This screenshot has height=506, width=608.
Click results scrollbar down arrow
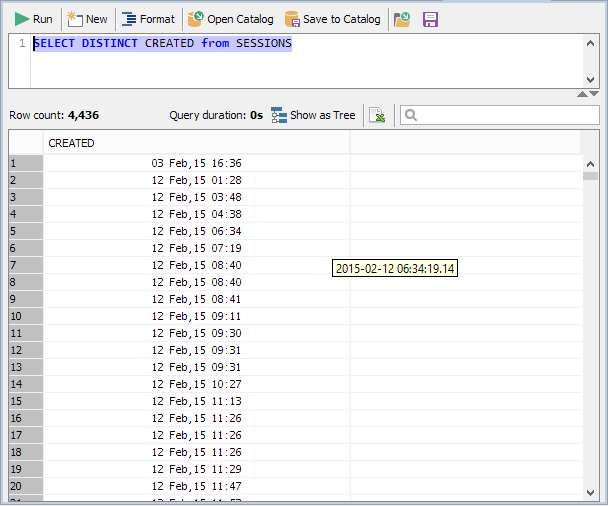[591, 493]
